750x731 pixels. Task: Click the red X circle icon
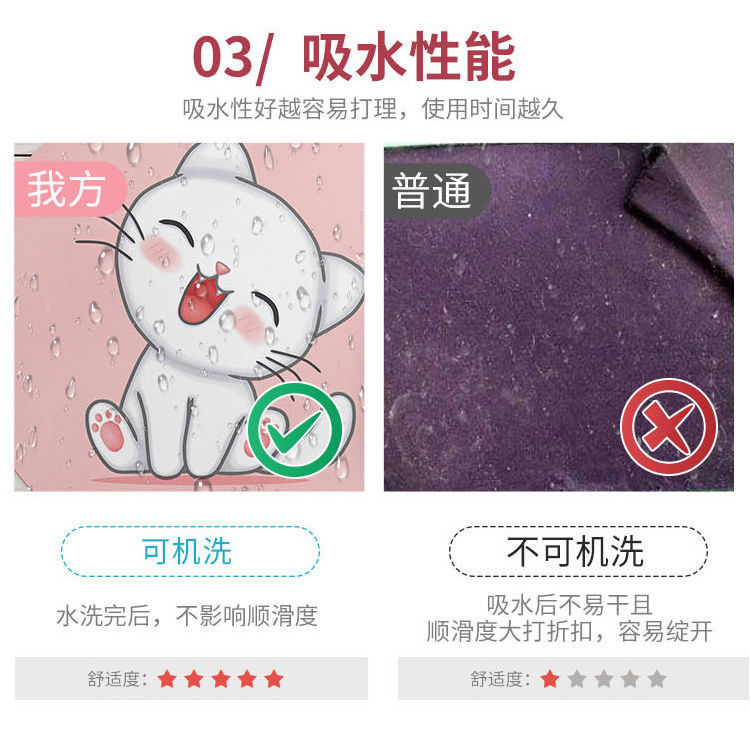click(669, 427)
